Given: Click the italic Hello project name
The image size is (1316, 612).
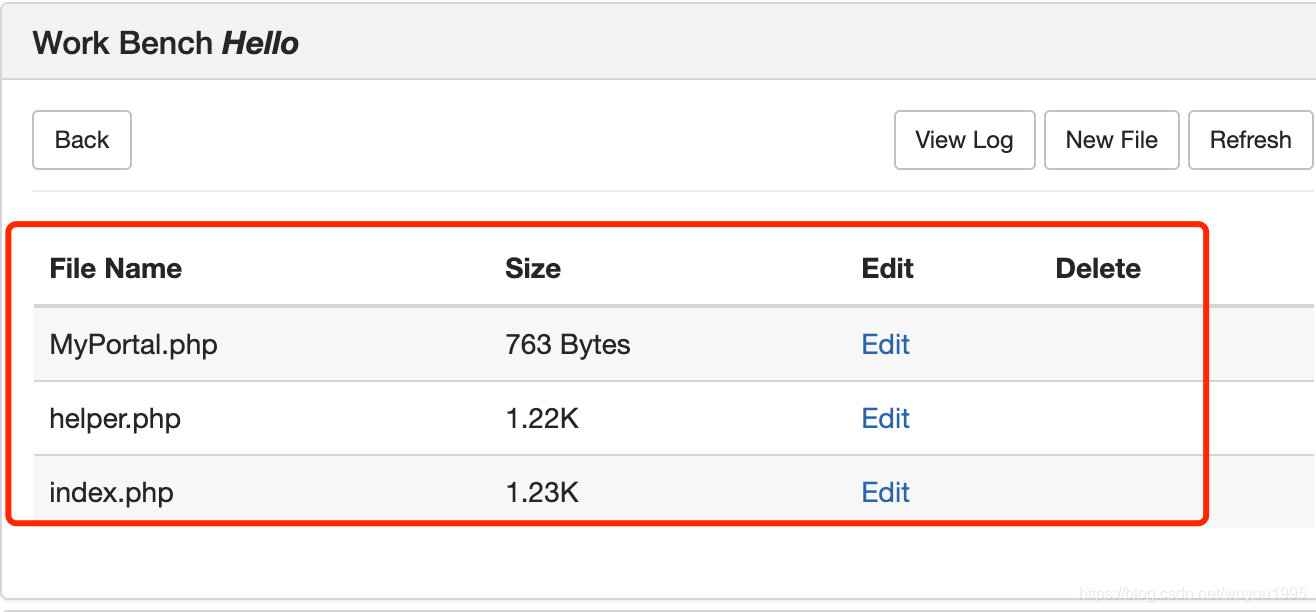Looking at the screenshot, I should tap(260, 43).
